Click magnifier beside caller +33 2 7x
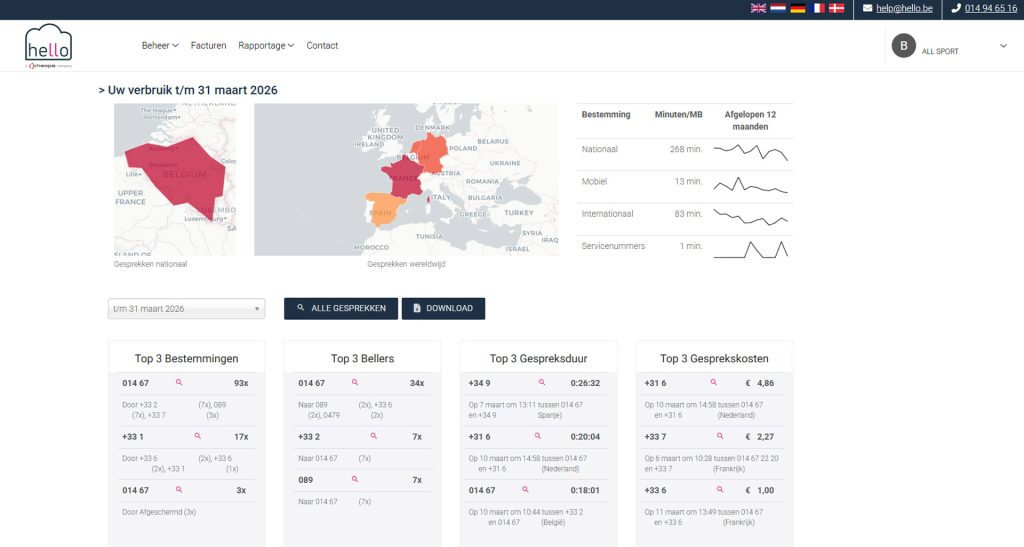 click(x=374, y=436)
